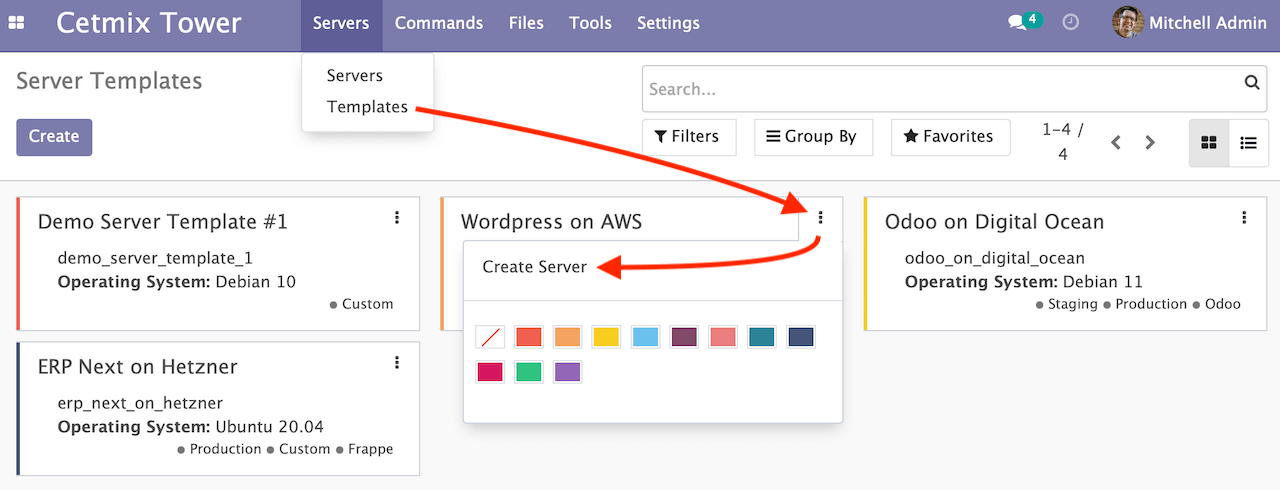The height and width of the screenshot is (490, 1280).
Task: Select Templates in the dropdown list
Action: [x=367, y=107]
